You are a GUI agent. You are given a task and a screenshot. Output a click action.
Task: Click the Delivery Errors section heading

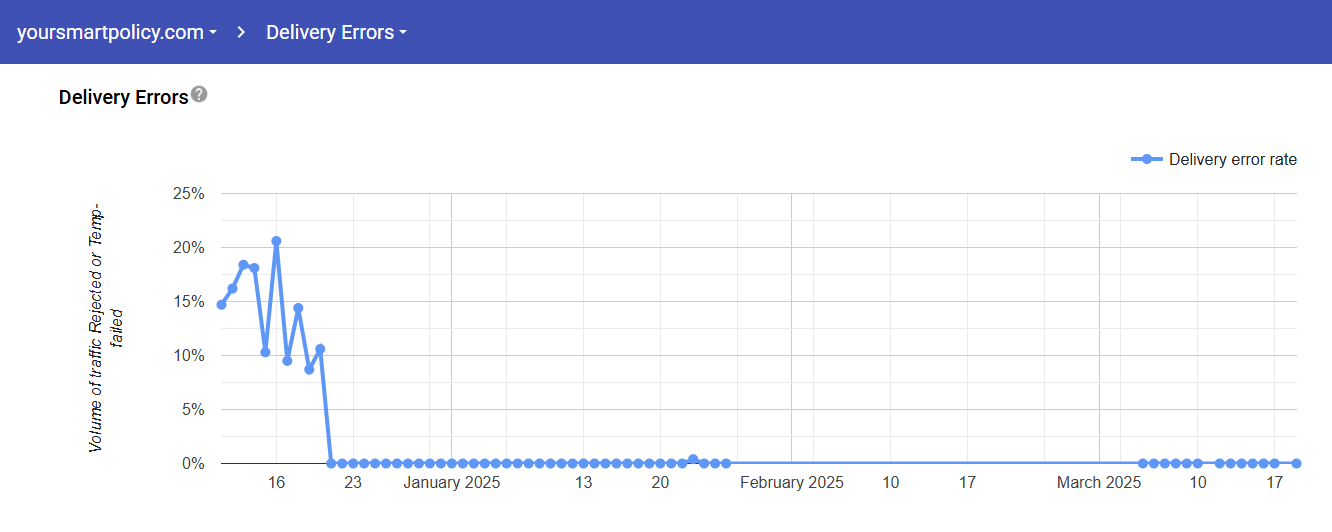(123, 97)
